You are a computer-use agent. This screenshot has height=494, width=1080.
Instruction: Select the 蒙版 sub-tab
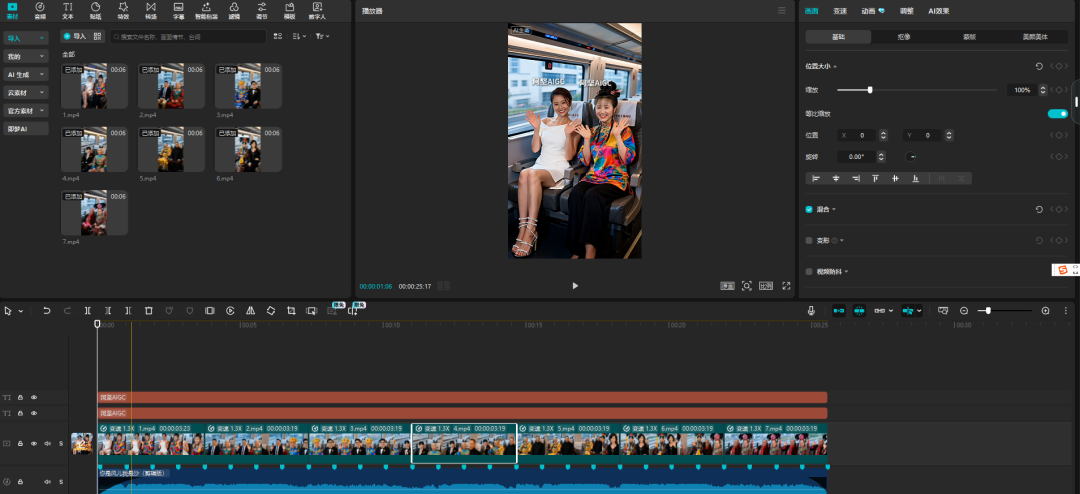click(969, 37)
